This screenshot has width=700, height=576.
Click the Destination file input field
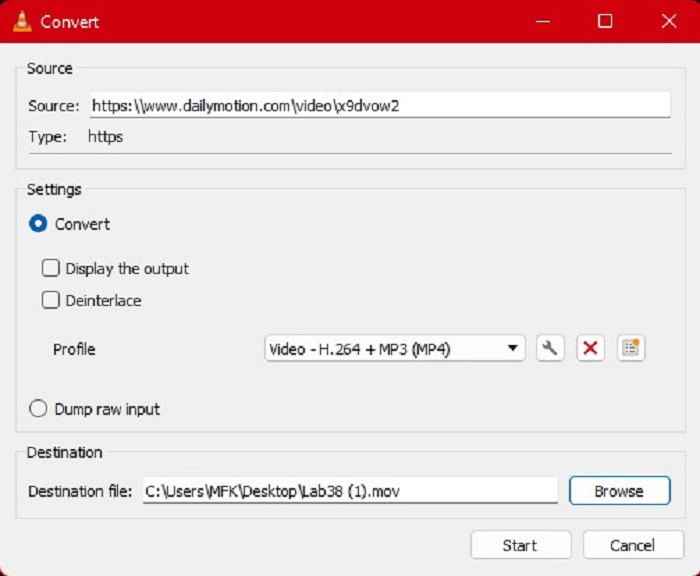coord(350,491)
